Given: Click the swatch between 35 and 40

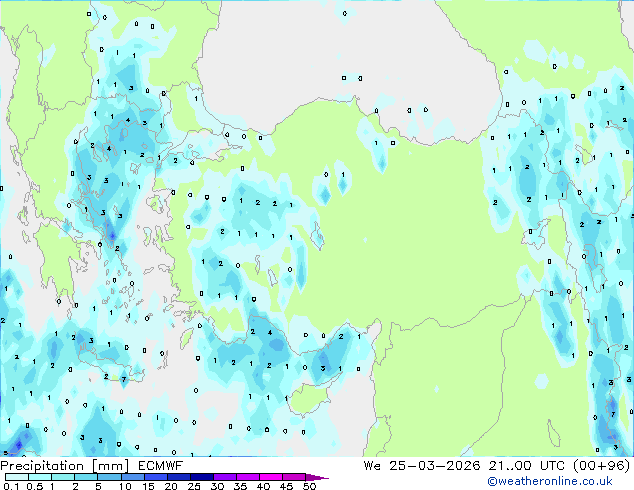Looking at the screenshot, I should (248, 477).
